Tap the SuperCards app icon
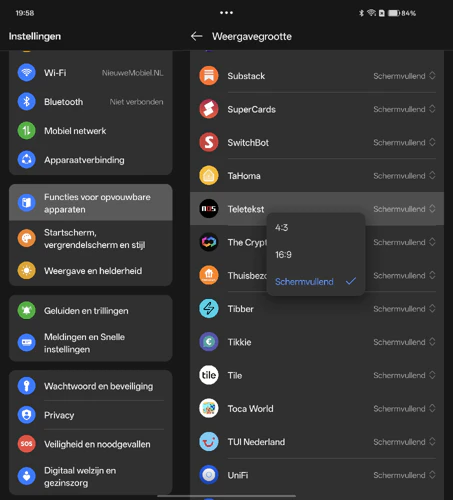Screen dimensions: 453x500 coord(209,109)
